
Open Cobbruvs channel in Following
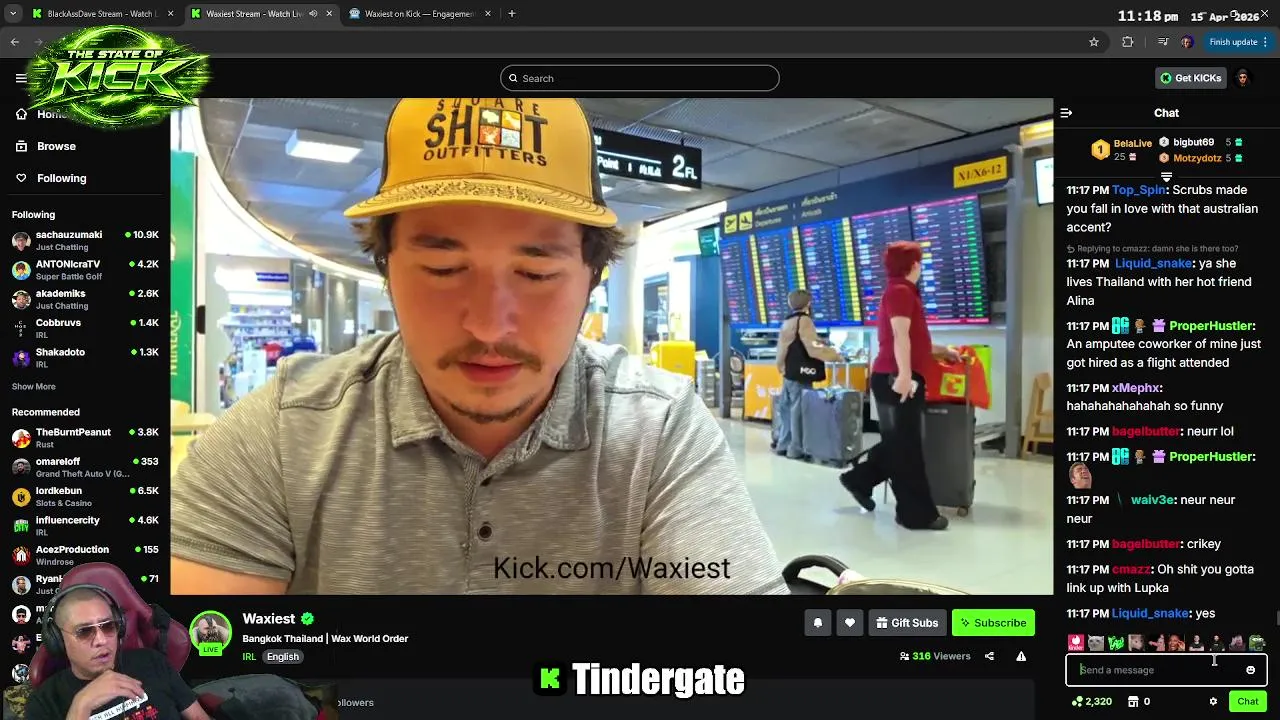85,328
